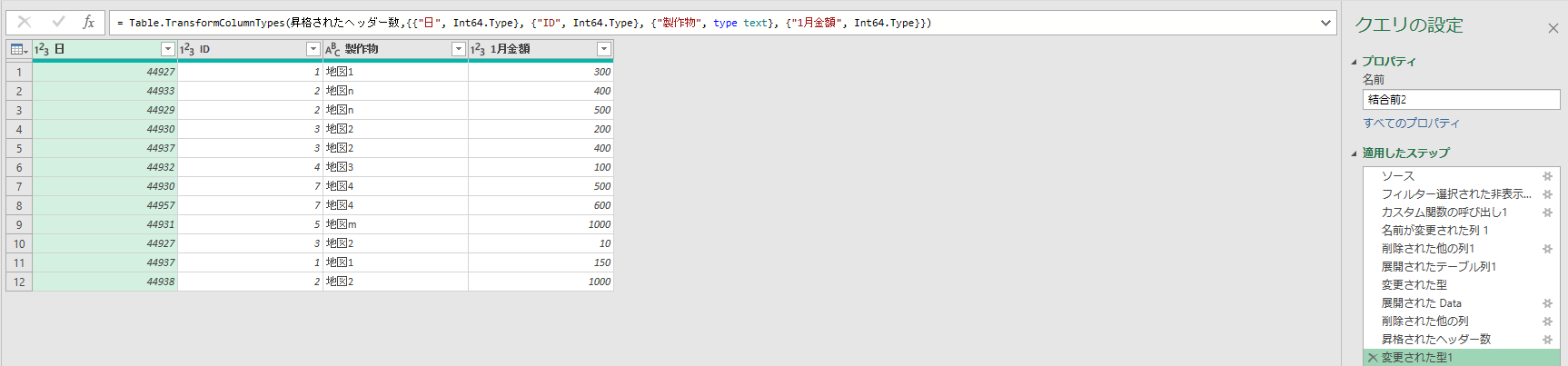
Task: Open filter dropdown of 製作物 column
Action: click(x=458, y=49)
